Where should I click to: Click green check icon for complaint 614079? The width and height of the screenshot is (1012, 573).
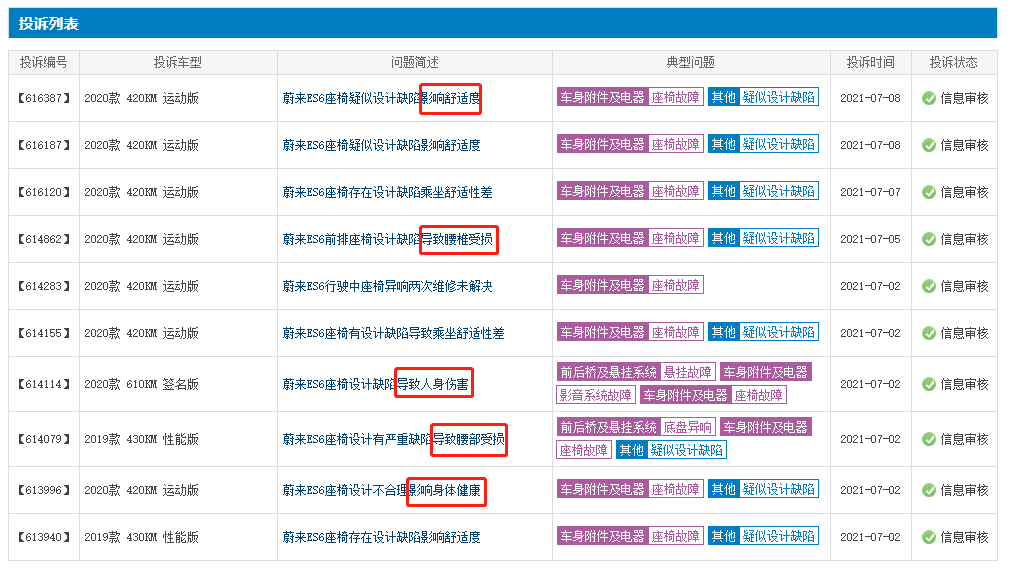coord(929,439)
